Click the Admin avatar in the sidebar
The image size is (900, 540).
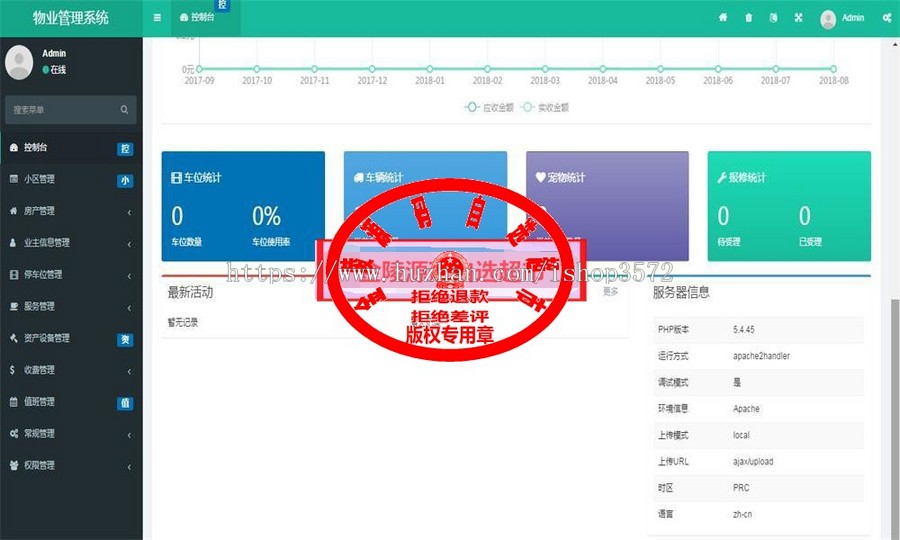19,63
